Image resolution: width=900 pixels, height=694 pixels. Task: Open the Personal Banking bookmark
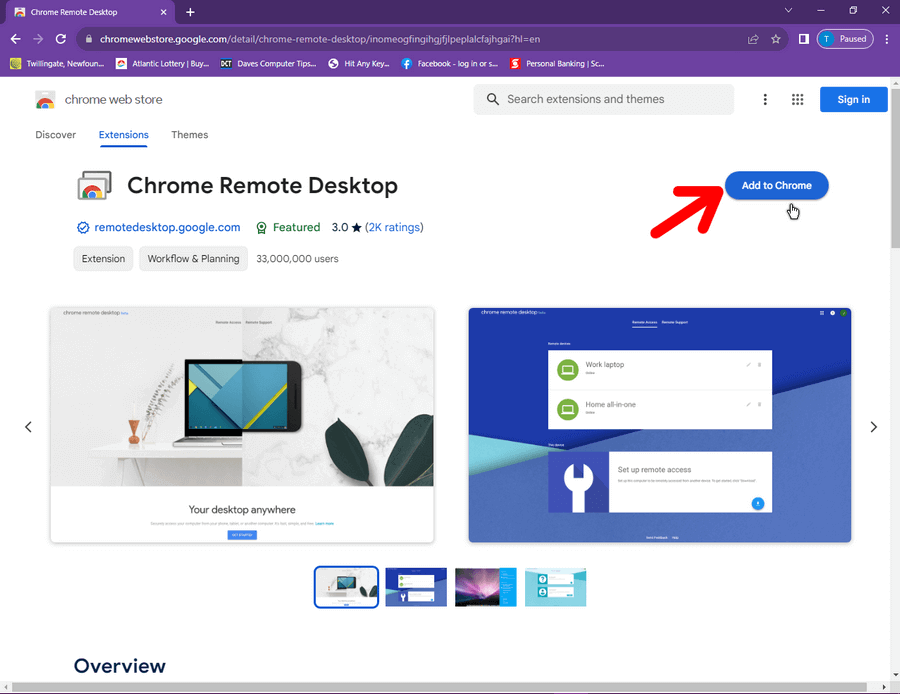click(x=557, y=64)
